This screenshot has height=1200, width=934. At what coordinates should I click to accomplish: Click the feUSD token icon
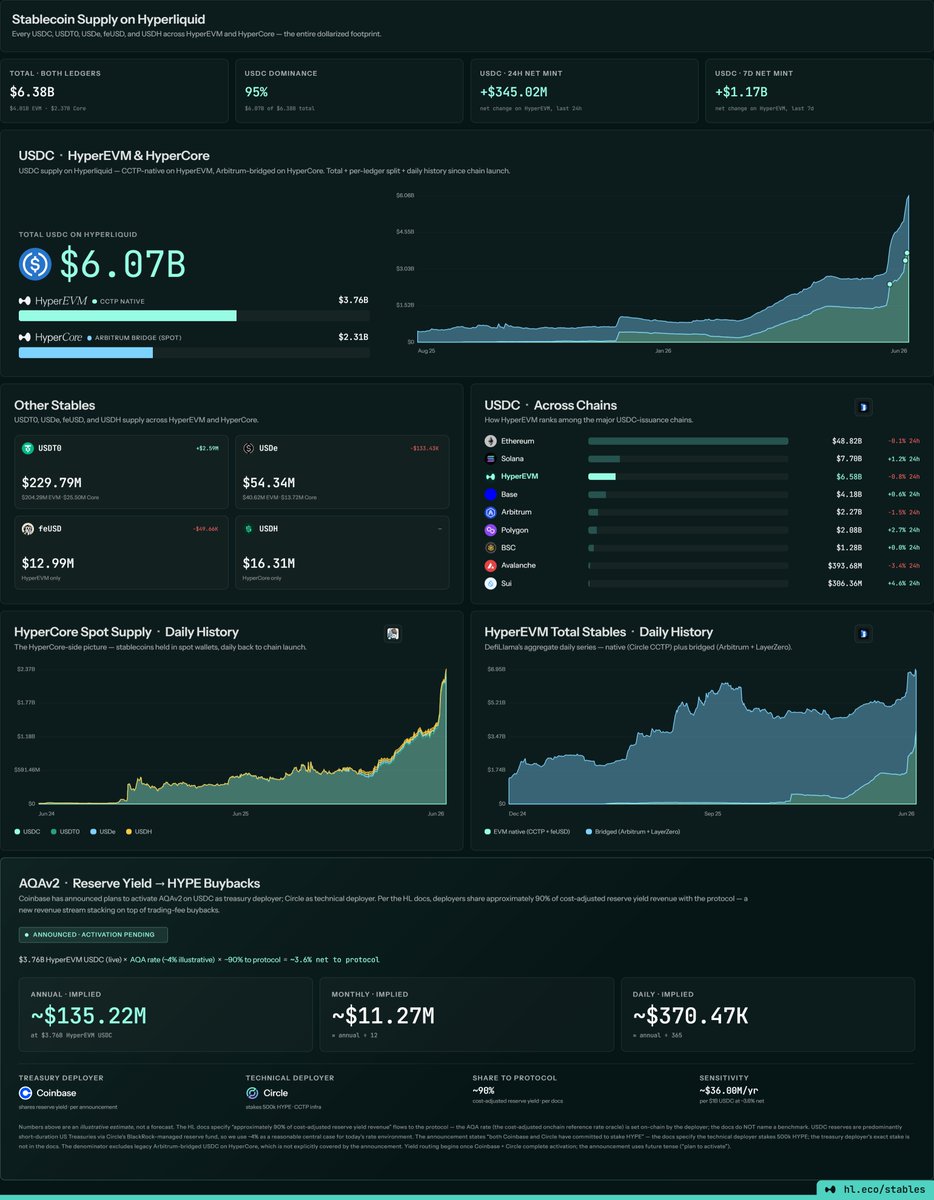(29, 528)
